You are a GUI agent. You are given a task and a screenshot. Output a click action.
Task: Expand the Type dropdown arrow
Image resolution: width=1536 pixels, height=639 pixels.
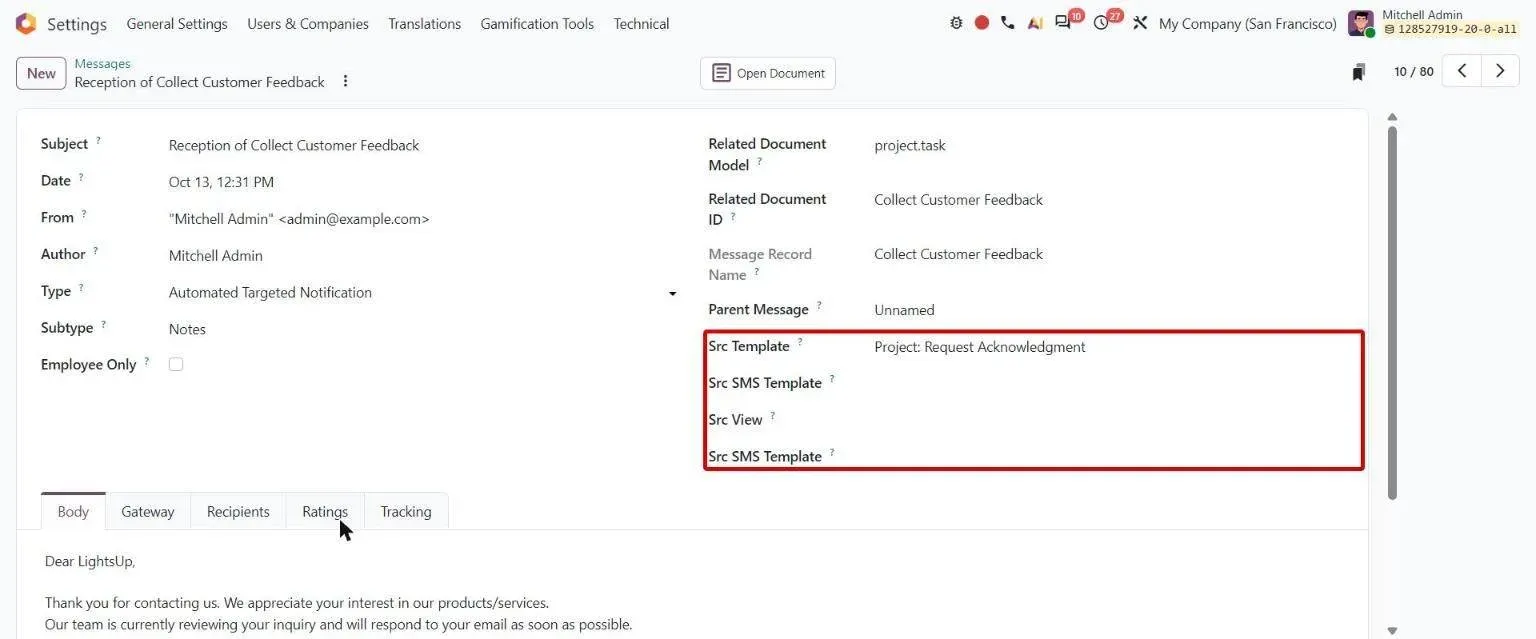point(672,293)
